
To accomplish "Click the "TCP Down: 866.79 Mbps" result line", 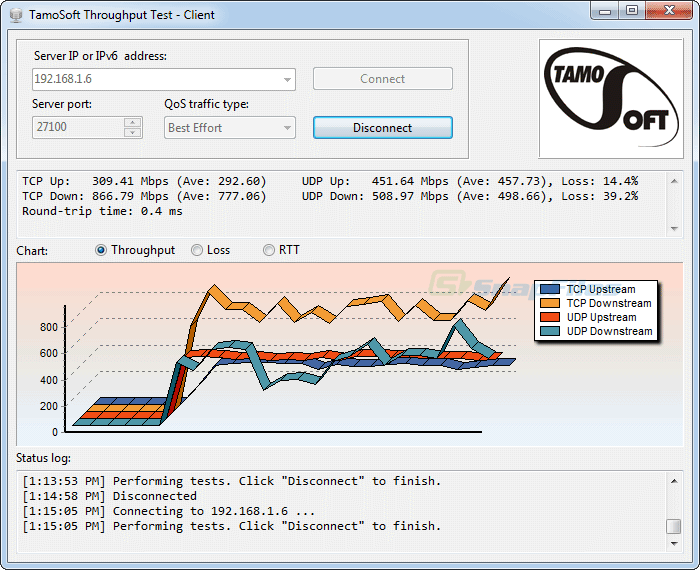I will click(x=144, y=196).
